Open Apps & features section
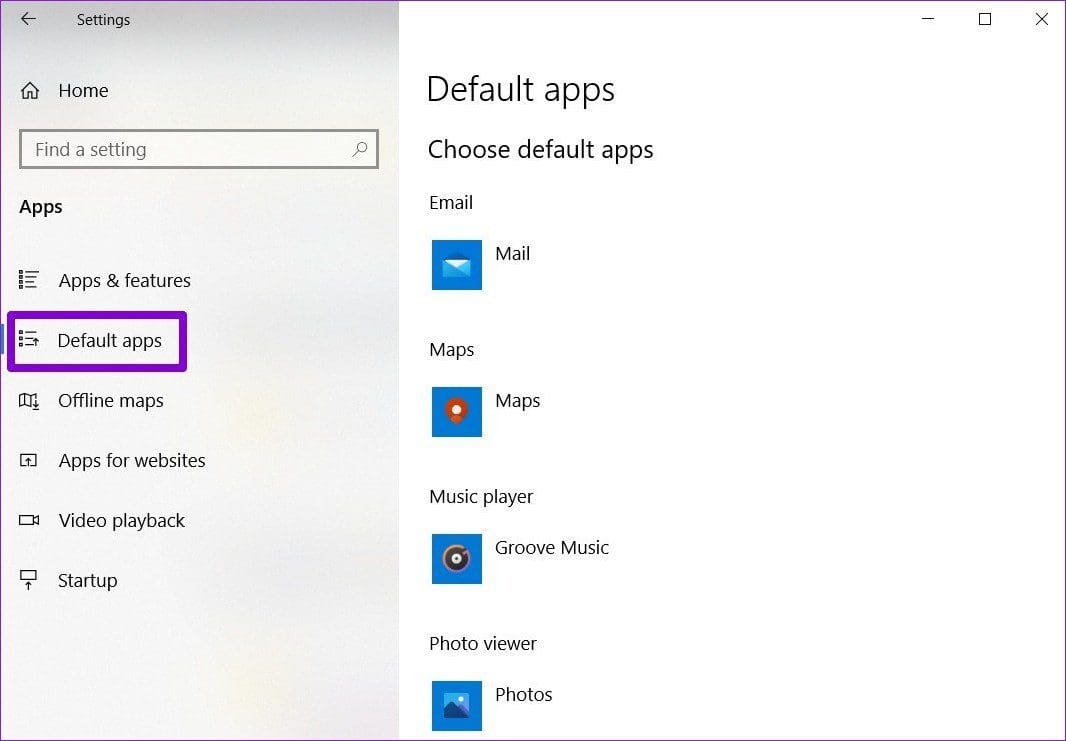Viewport: 1066px width, 741px height. [x=124, y=280]
